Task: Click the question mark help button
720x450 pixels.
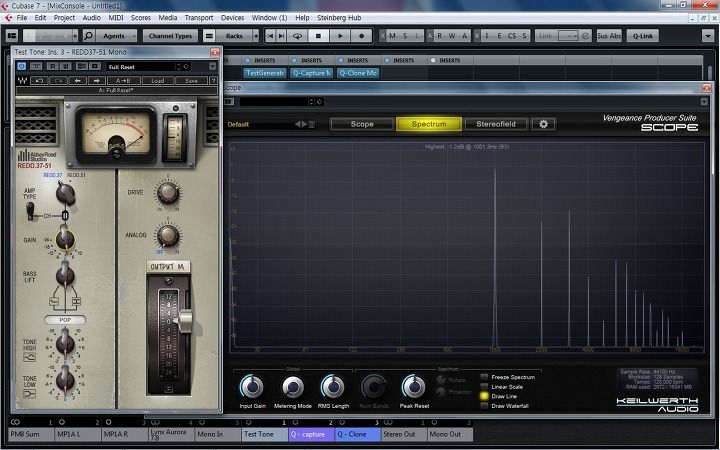Action: click(x=213, y=80)
